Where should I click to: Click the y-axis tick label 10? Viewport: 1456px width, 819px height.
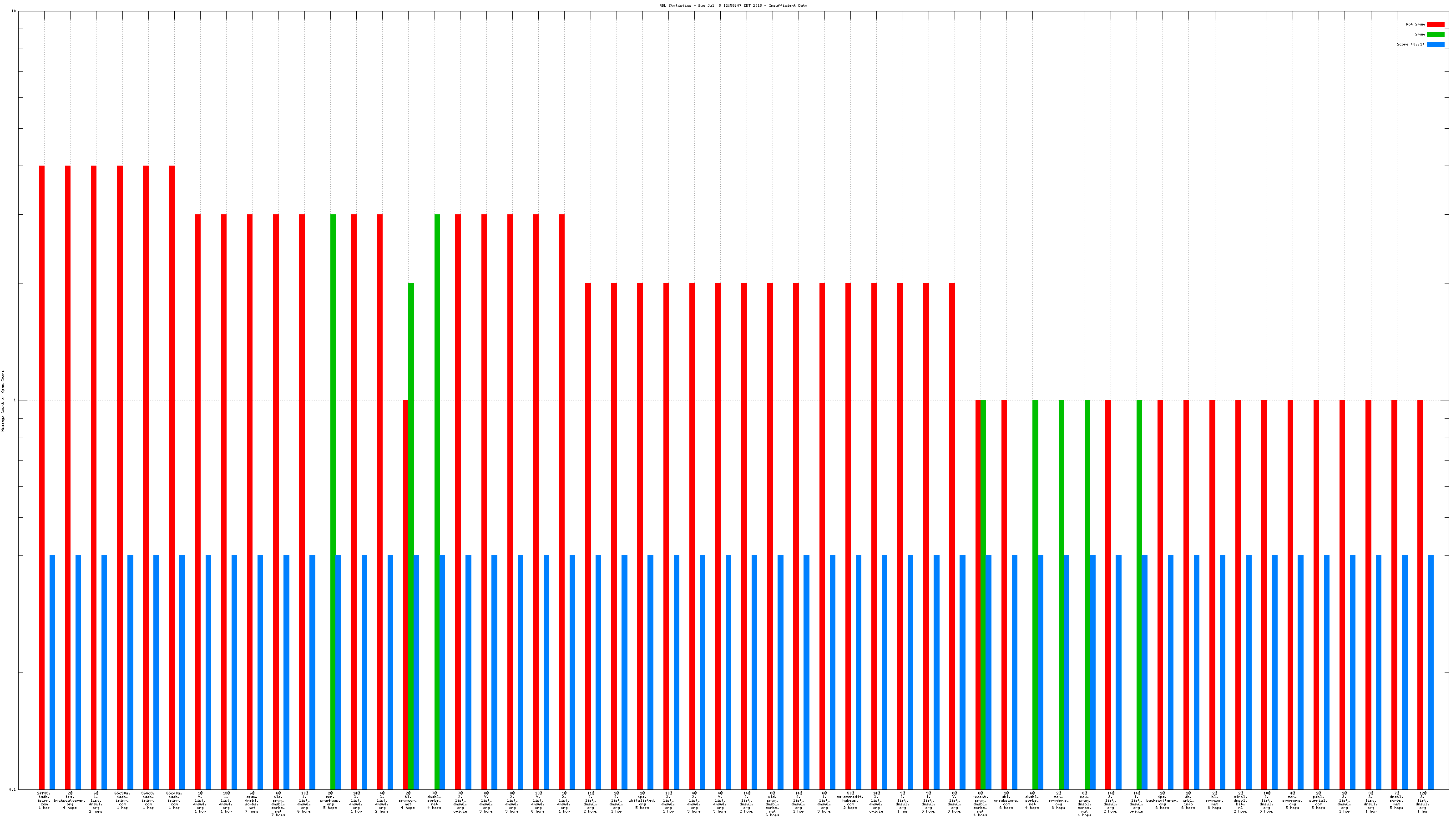pos(13,11)
